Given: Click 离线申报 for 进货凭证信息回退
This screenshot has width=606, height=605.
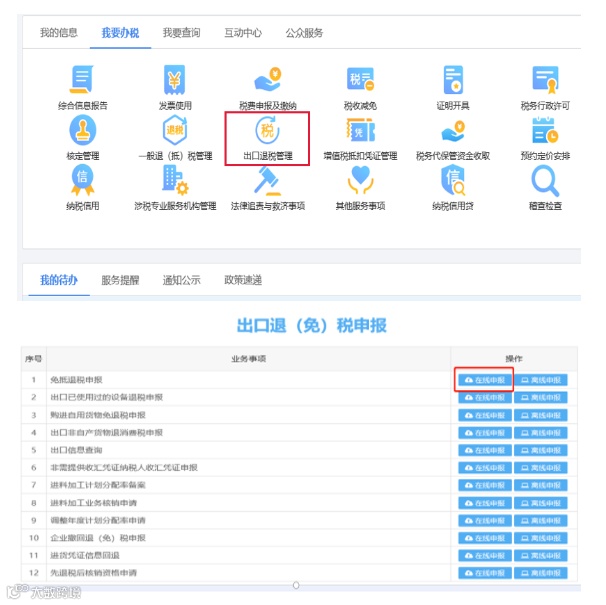Looking at the screenshot, I should (x=540, y=556).
